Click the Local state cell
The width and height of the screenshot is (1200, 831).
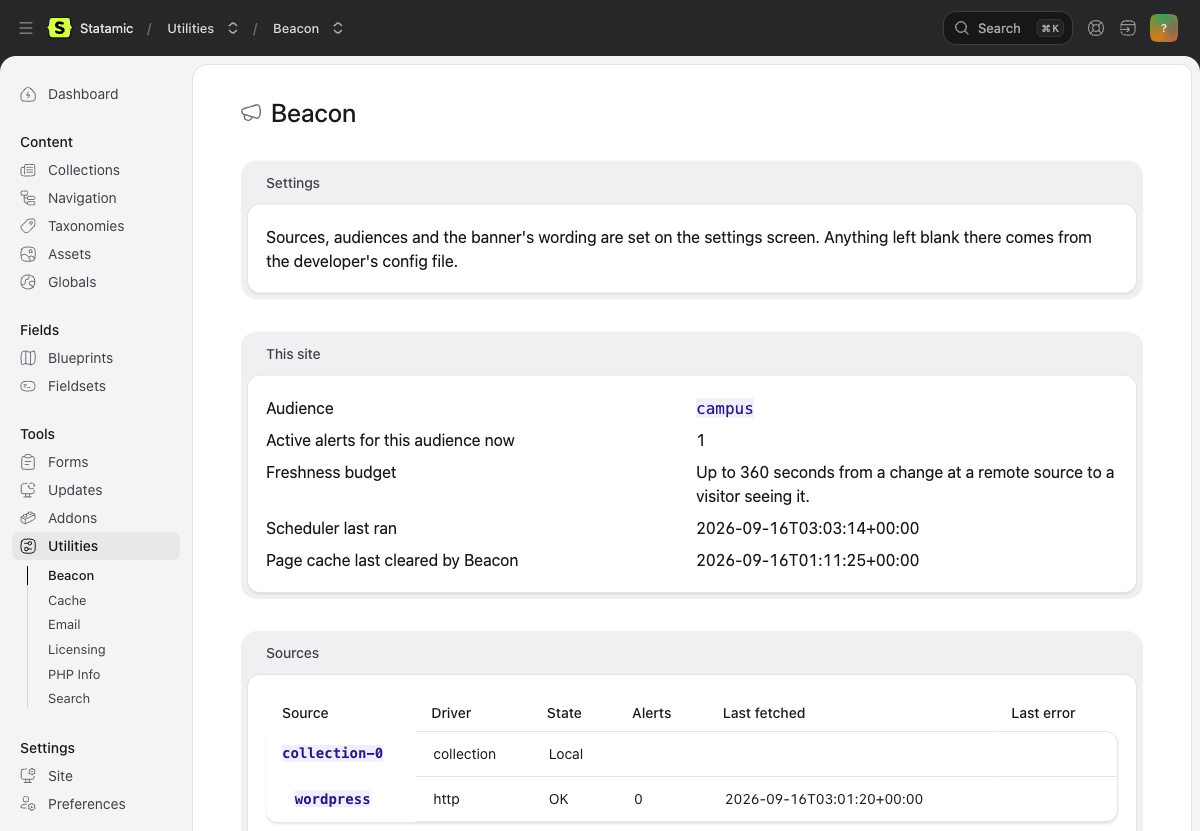click(566, 754)
